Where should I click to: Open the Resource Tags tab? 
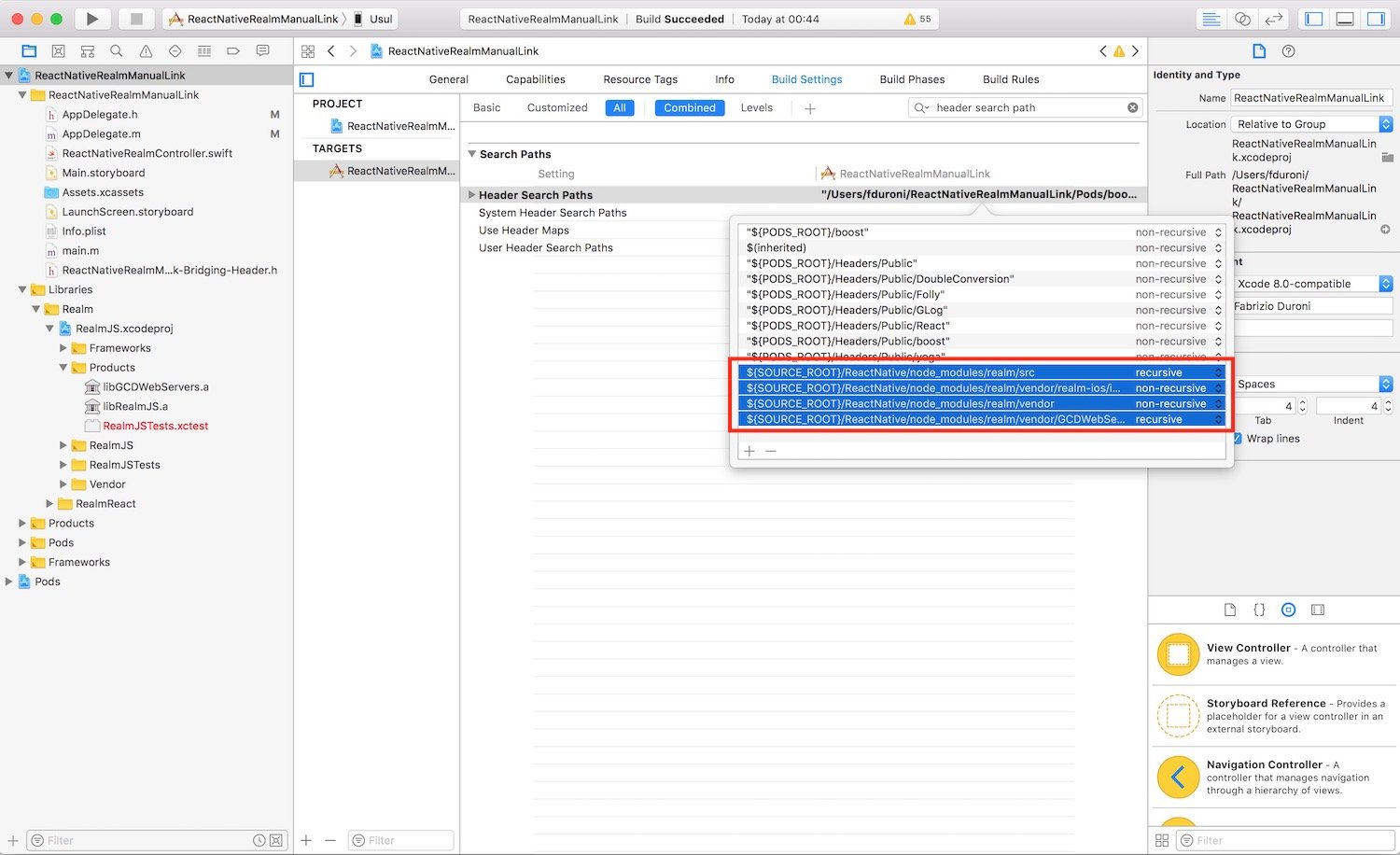(640, 79)
